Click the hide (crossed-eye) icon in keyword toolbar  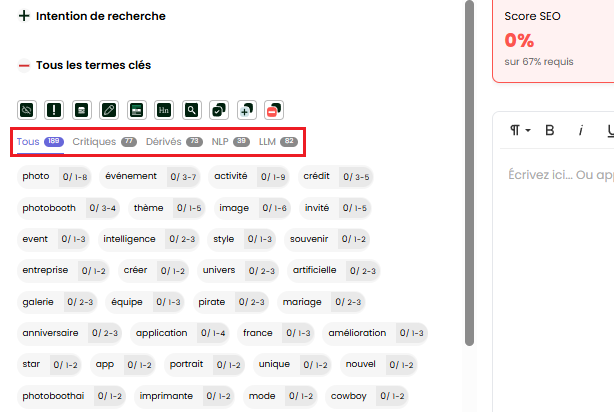click(x=27, y=109)
